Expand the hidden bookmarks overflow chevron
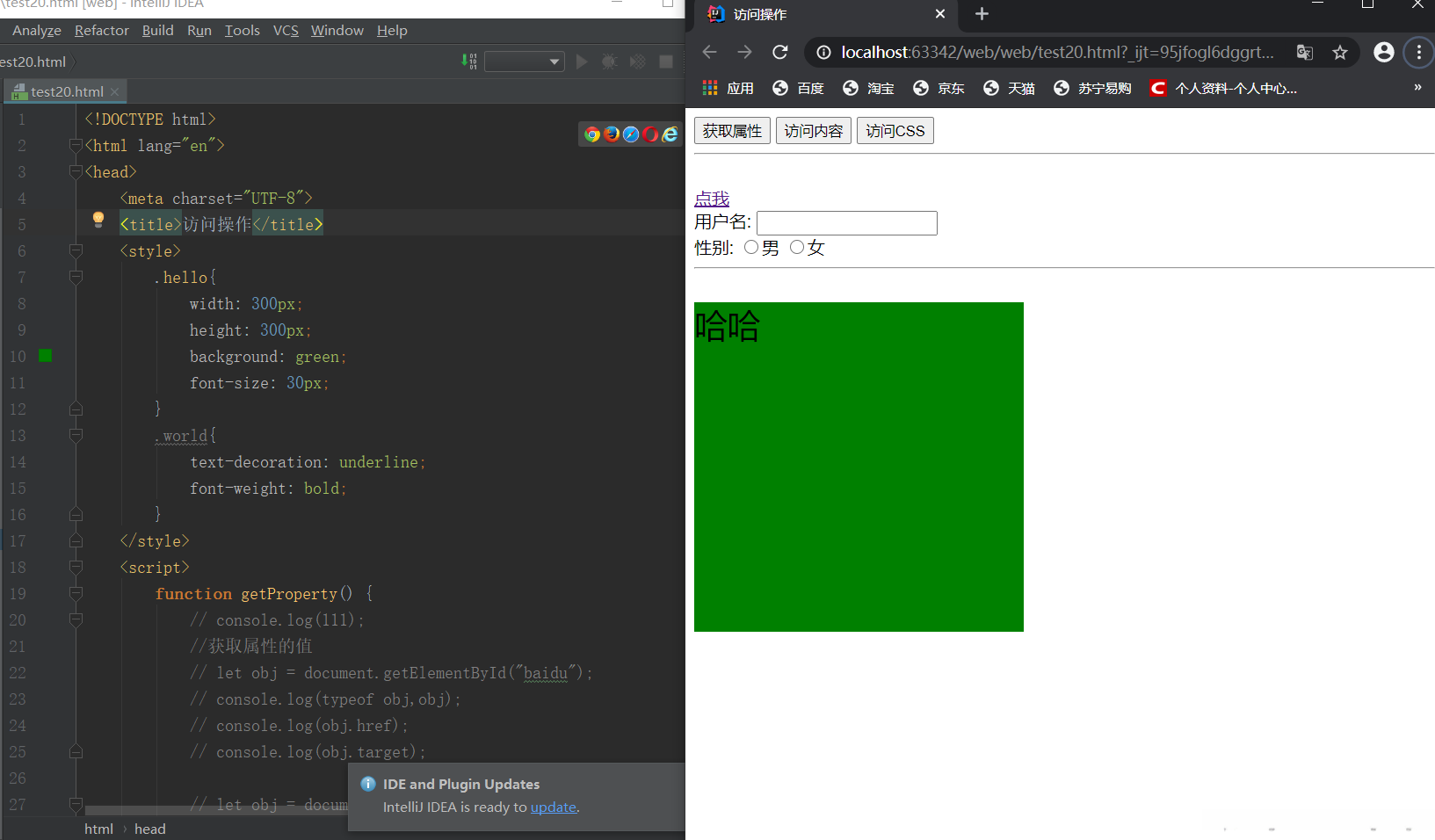Image resolution: width=1435 pixels, height=840 pixels. [x=1417, y=88]
